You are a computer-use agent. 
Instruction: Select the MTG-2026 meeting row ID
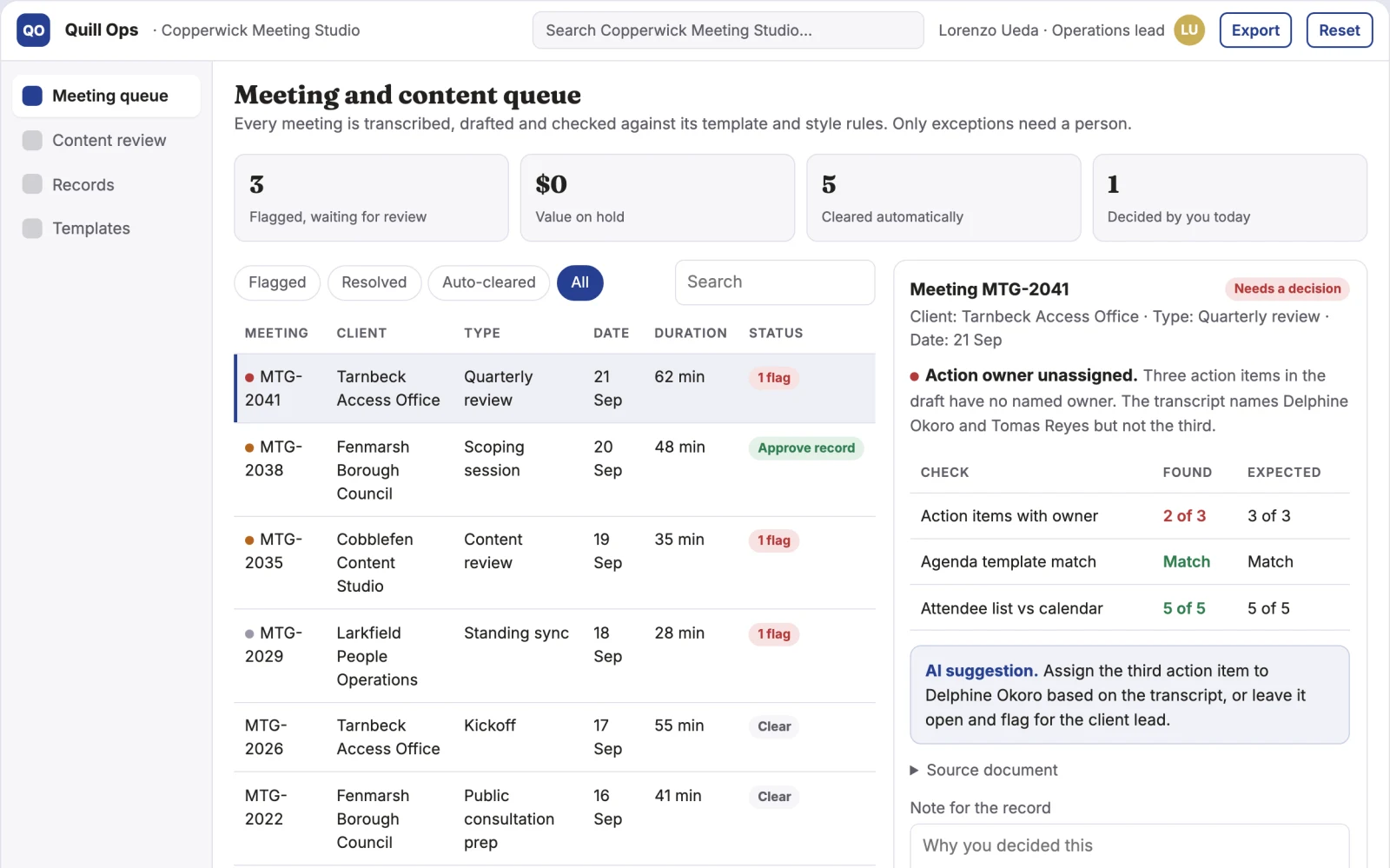tap(266, 737)
